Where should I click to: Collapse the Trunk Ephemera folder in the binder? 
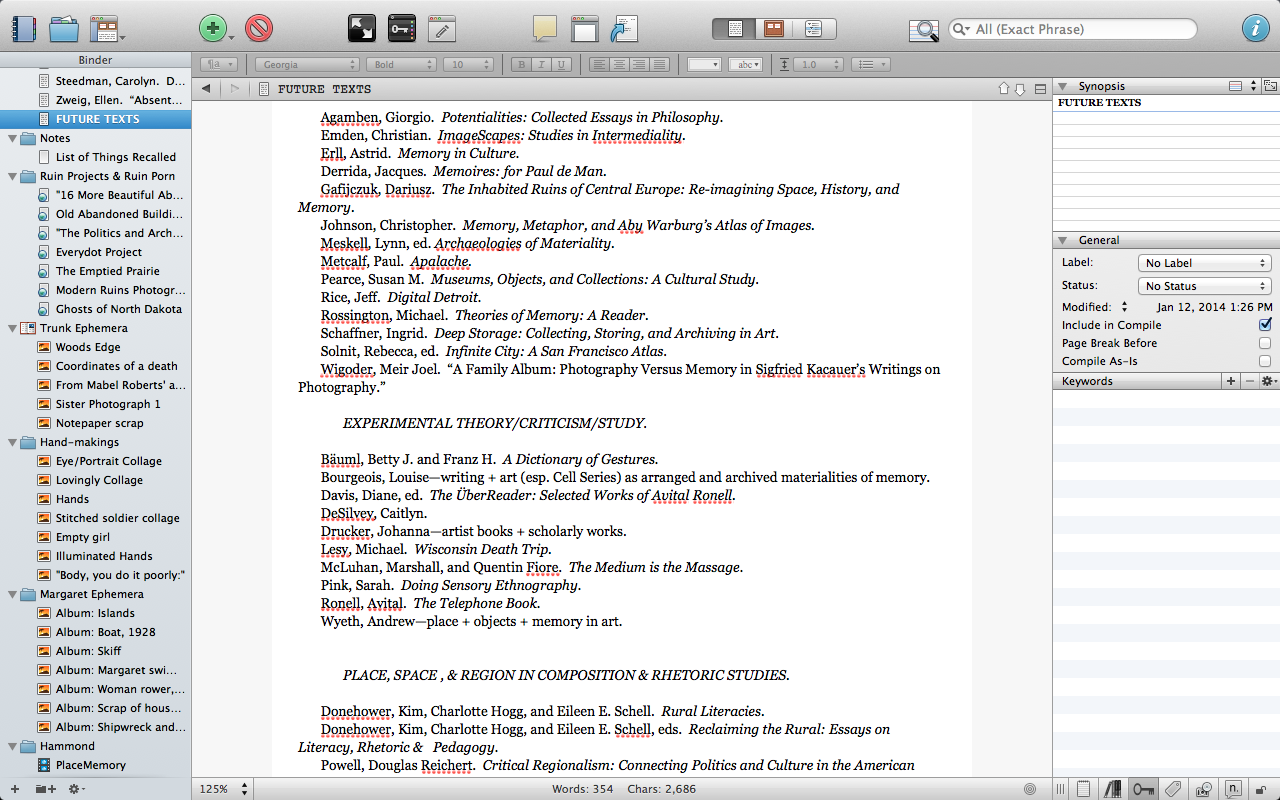click(12, 328)
